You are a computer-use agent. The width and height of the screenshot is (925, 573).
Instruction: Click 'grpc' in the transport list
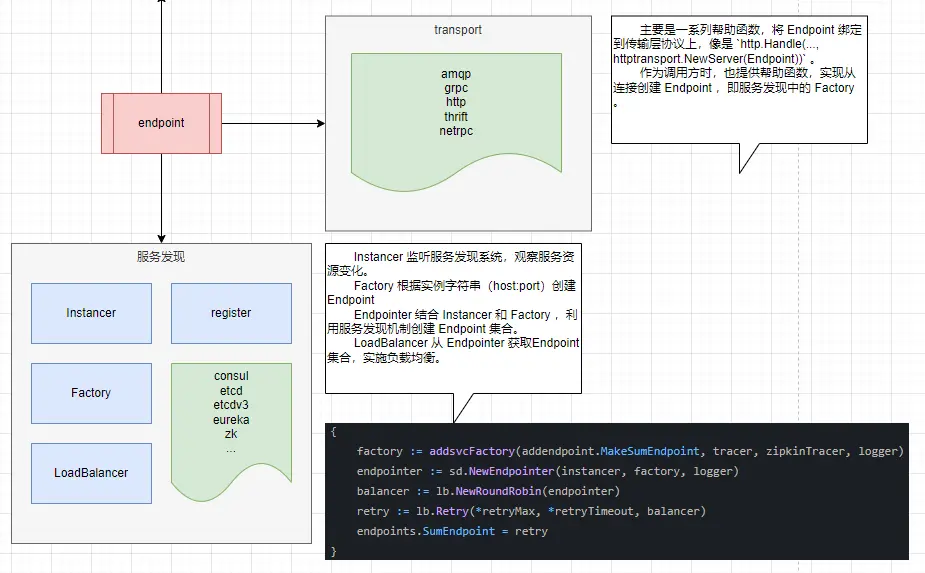(456, 88)
